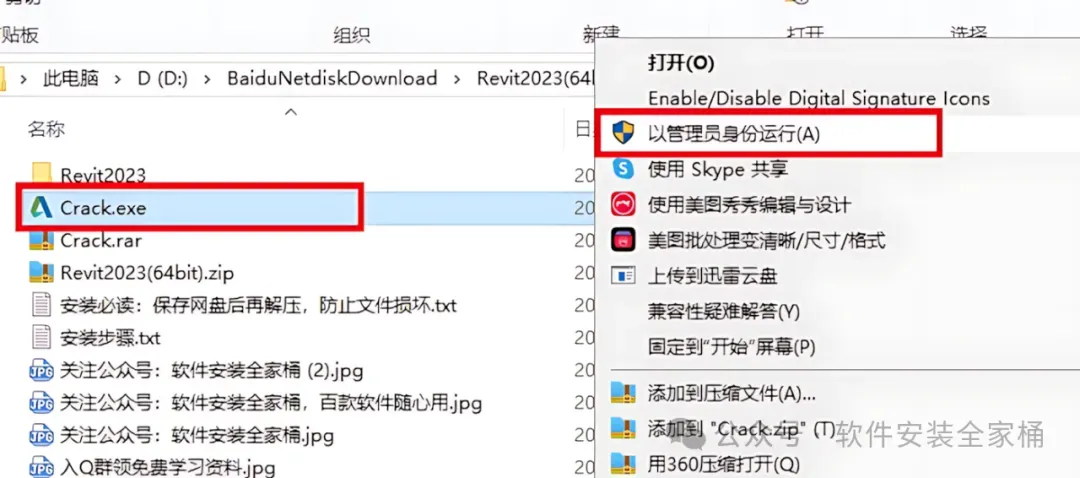Click the sort arrow above the 名称 column
The image size is (1080, 478).
coord(291,111)
